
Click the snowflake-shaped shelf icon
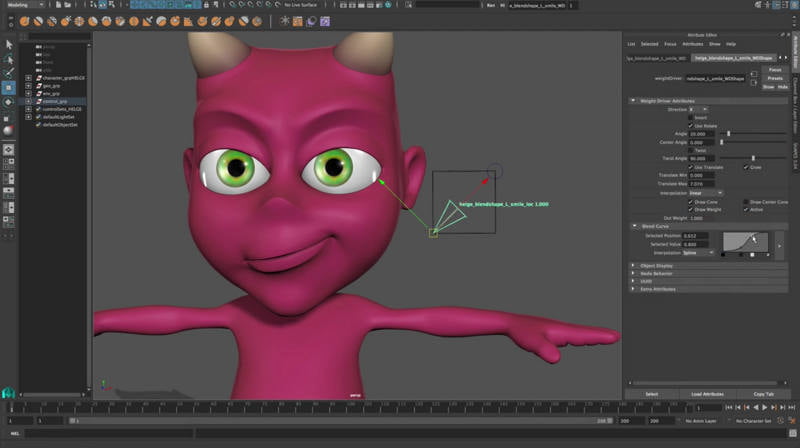coord(283,19)
